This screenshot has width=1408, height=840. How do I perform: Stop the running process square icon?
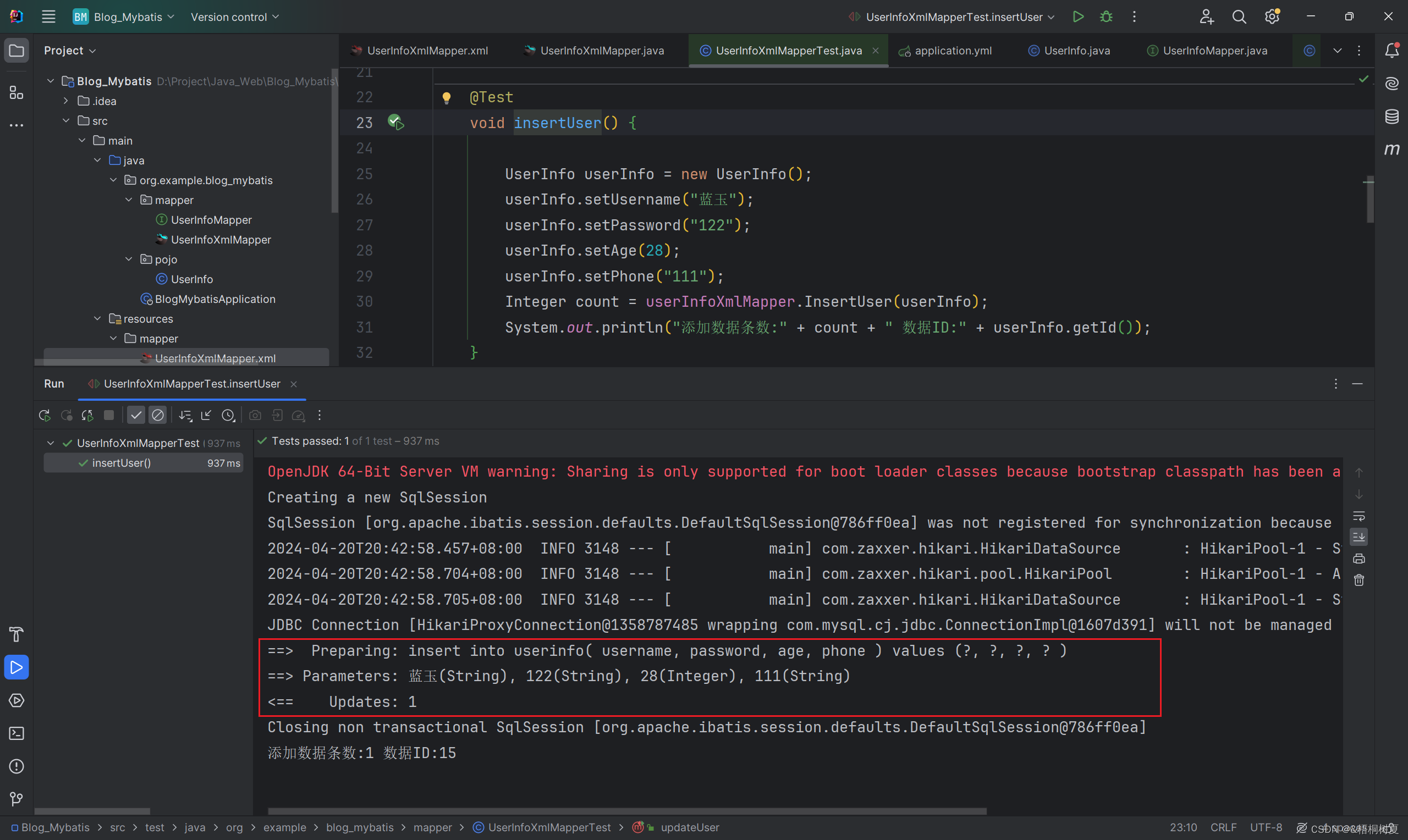pos(109,416)
